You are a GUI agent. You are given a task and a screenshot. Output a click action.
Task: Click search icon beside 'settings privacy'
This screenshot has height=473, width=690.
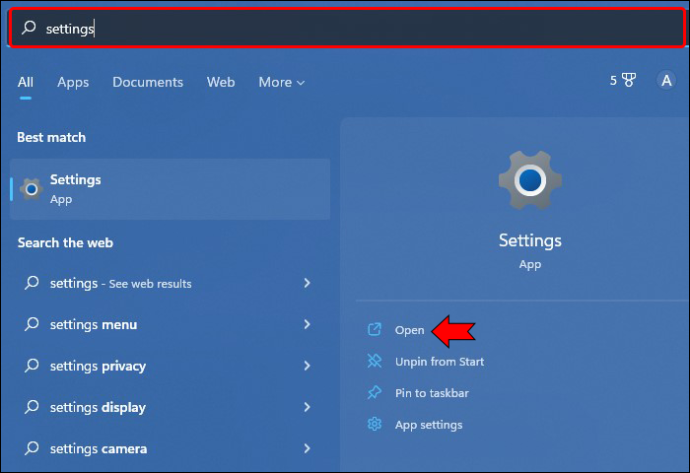tap(32, 365)
